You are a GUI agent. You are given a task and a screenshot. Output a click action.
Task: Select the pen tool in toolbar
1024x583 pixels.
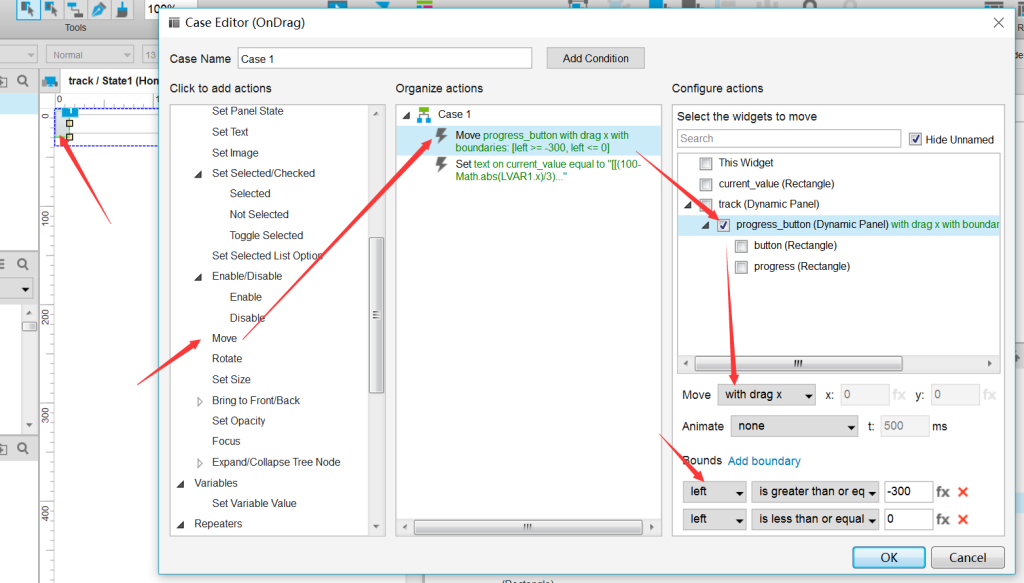coord(99,9)
